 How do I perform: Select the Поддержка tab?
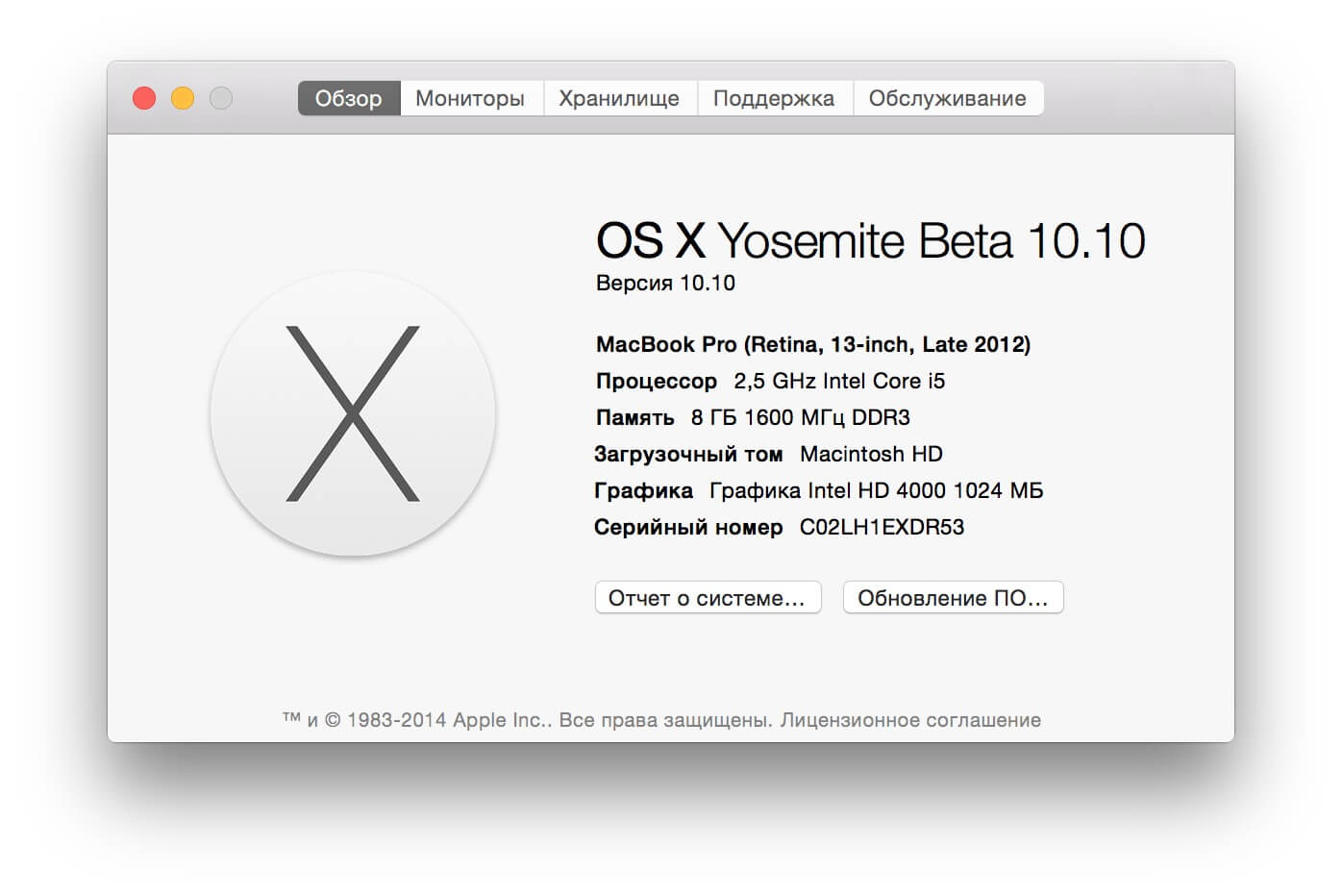(774, 98)
